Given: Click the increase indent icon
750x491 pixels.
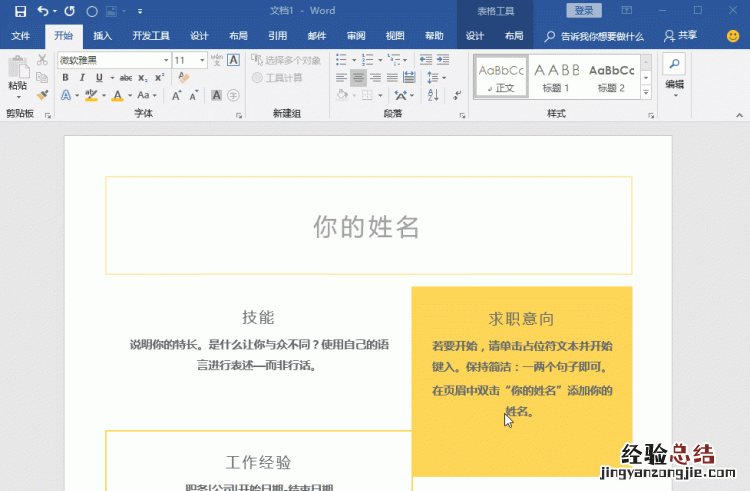Looking at the screenshot, I should click(x=443, y=60).
